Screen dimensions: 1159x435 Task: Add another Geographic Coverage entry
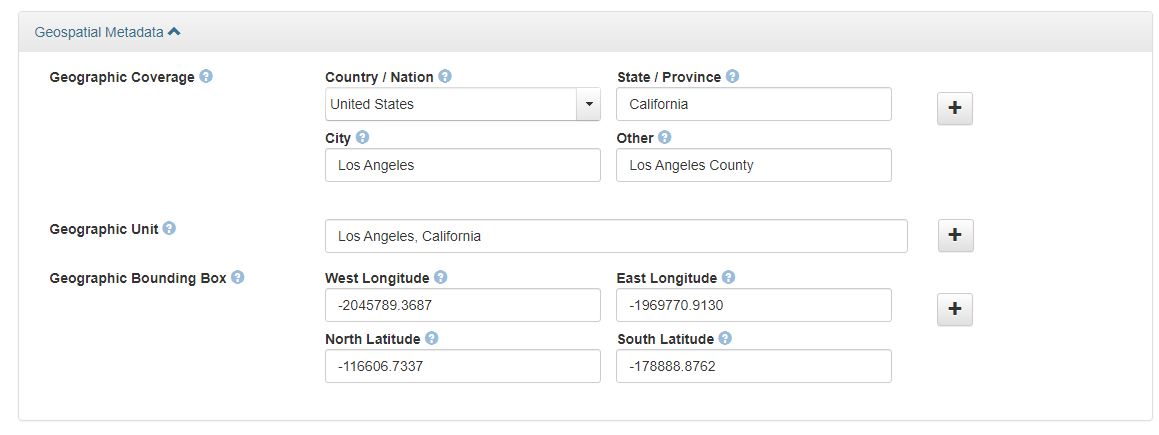[x=955, y=108]
